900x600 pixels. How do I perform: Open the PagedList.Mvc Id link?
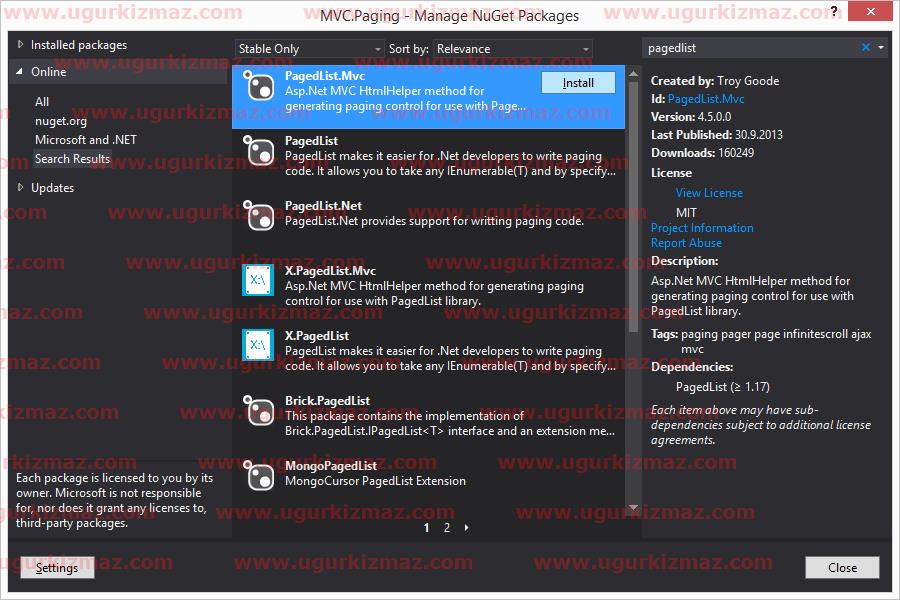[x=706, y=99]
